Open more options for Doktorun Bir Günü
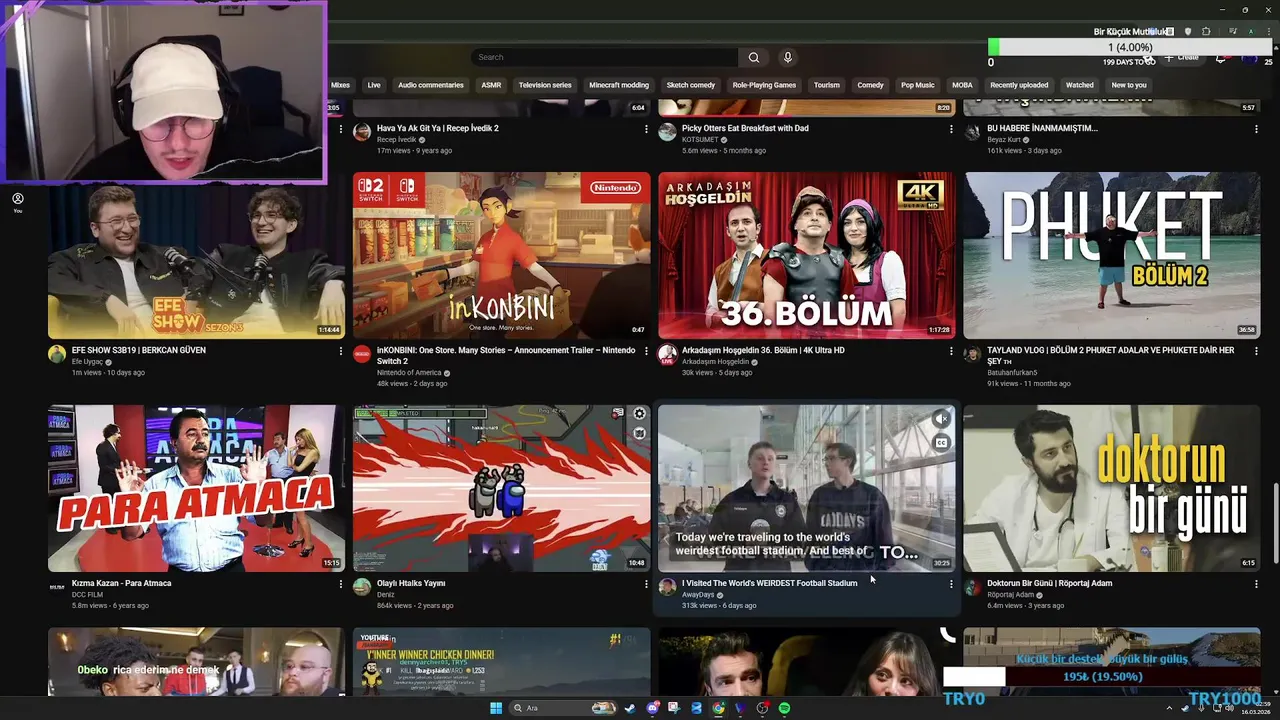The height and width of the screenshot is (720, 1280). [1256, 584]
